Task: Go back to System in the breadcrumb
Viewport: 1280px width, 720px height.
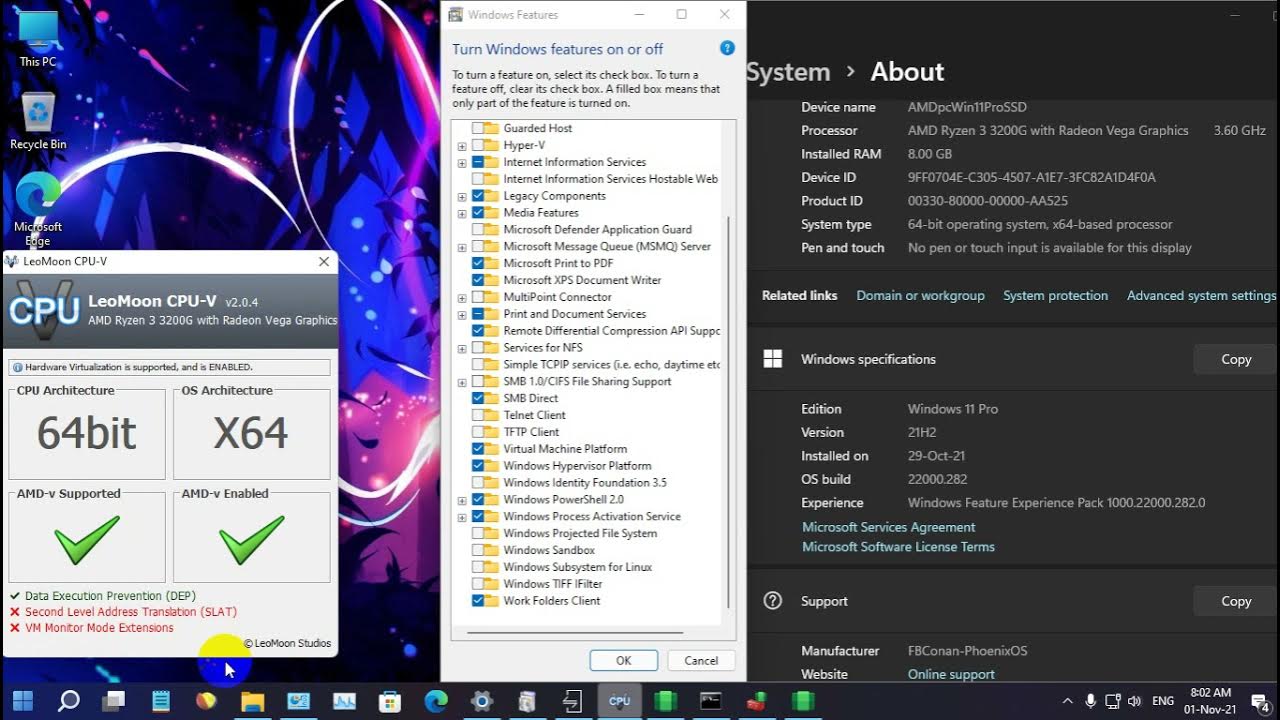Action: click(x=788, y=72)
